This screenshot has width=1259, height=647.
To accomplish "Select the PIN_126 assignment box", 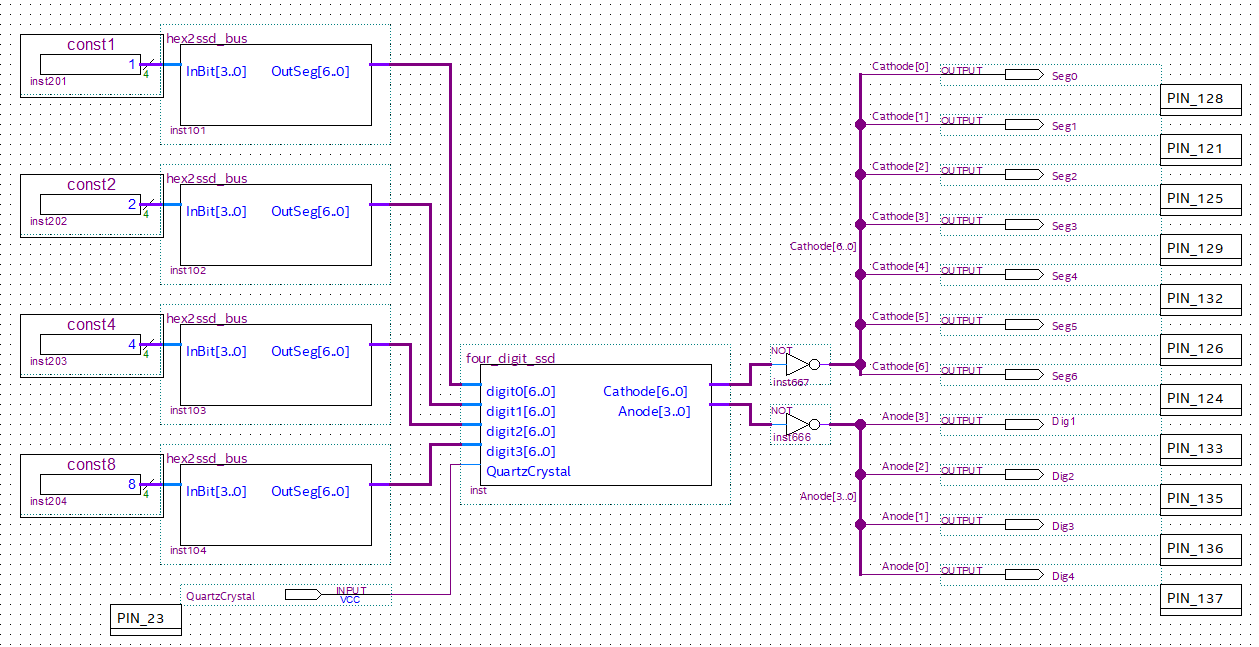I will click(1201, 349).
